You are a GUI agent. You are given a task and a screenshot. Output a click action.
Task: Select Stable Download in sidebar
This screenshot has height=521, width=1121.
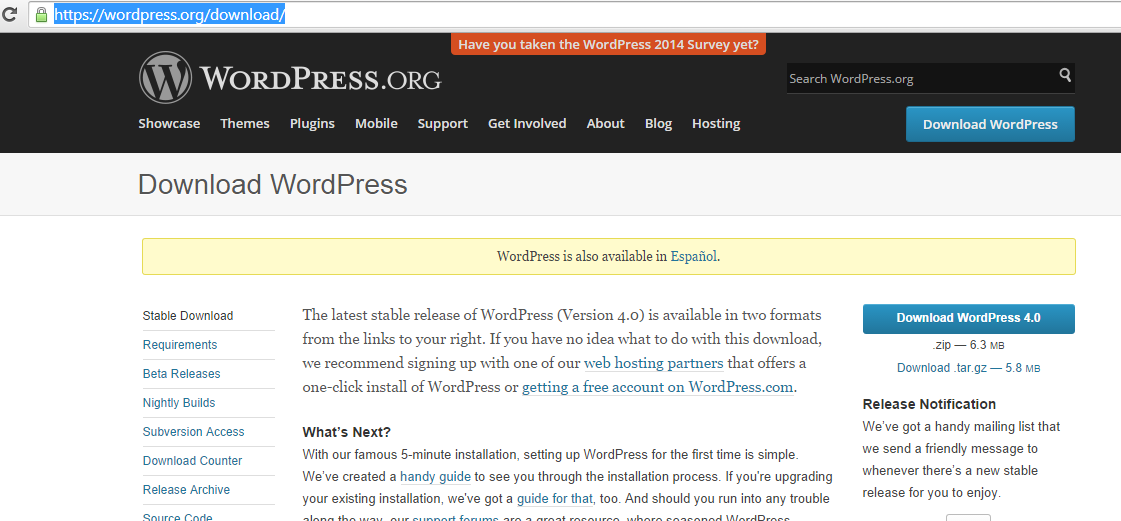click(188, 316)
